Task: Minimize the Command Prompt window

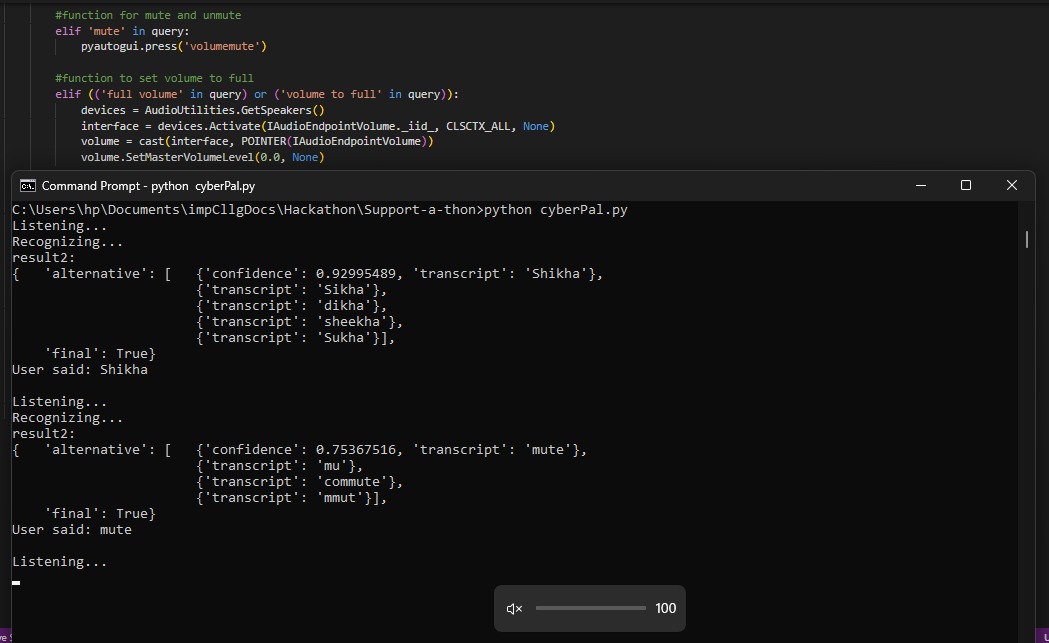Action: pos(921,185)
